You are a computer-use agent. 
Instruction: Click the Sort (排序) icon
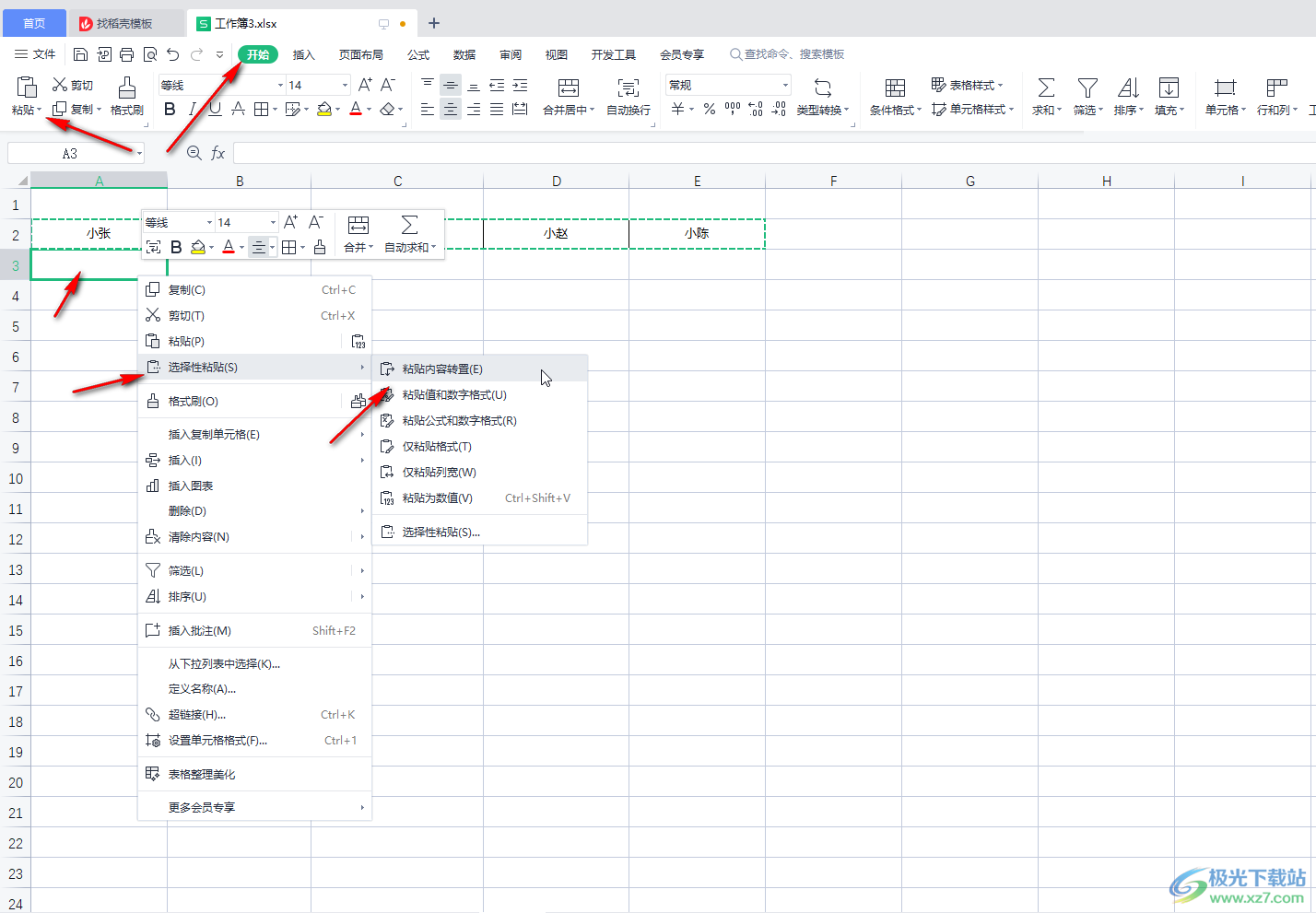[1128, 88]
